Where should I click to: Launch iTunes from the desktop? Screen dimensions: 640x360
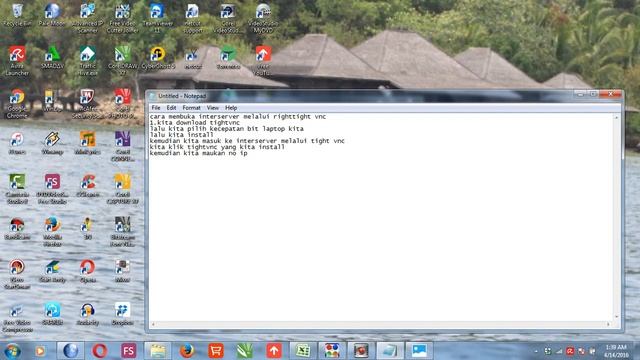click(17, 143)
